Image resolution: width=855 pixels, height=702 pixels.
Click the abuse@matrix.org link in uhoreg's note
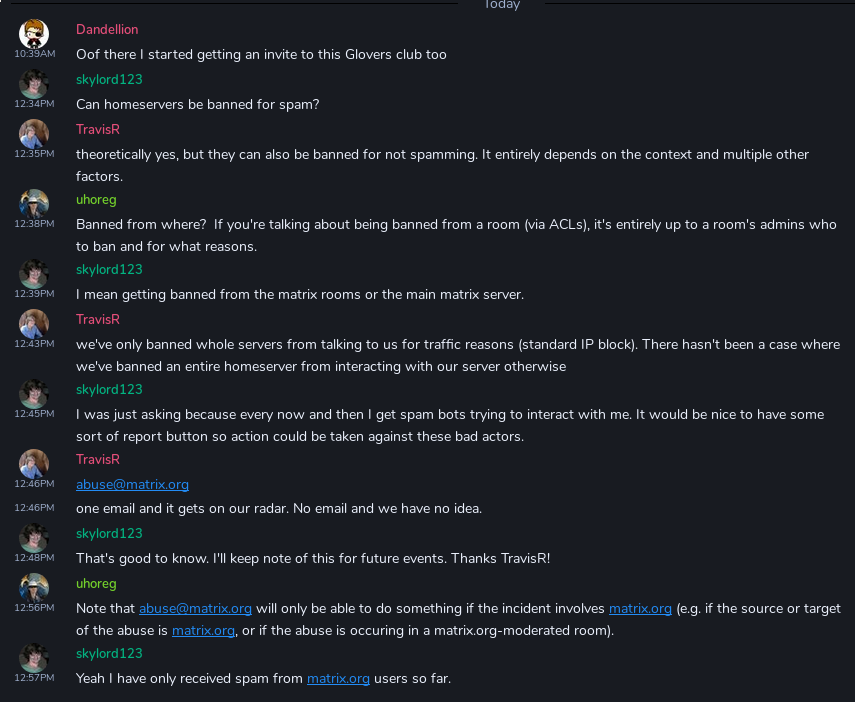(195, 608)
